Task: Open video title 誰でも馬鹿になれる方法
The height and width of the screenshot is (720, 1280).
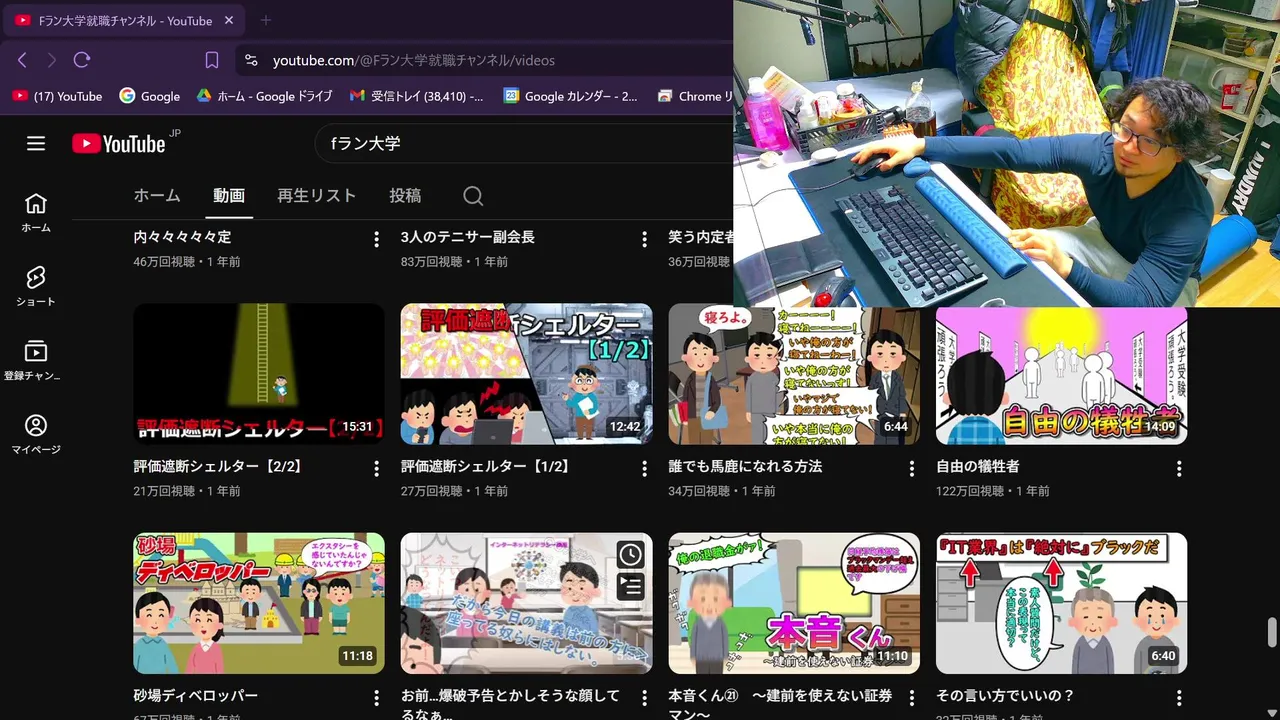Action: (745, 466)
